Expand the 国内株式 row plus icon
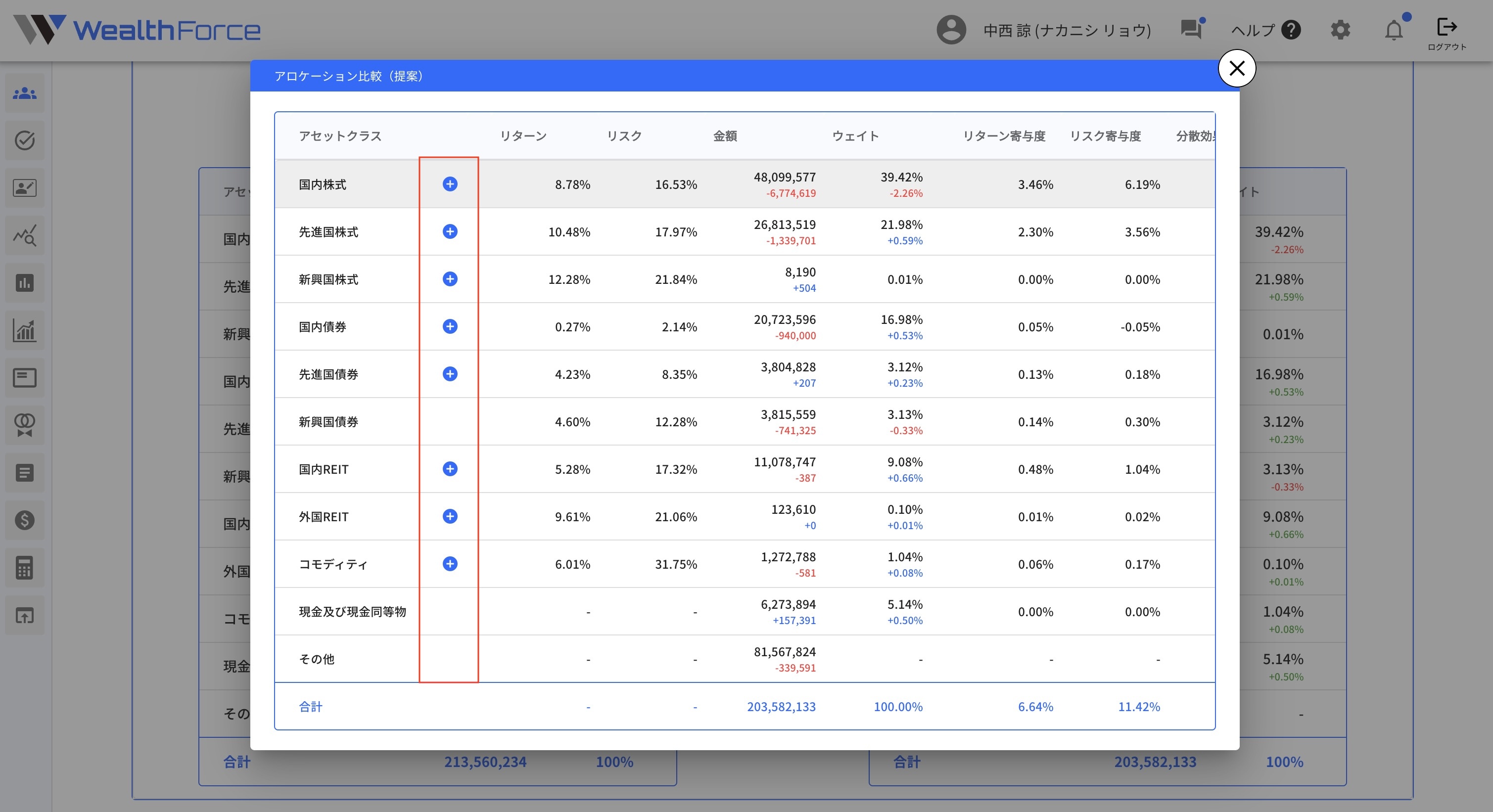This screenshot has width=1493, height=812. click(450, 184)
